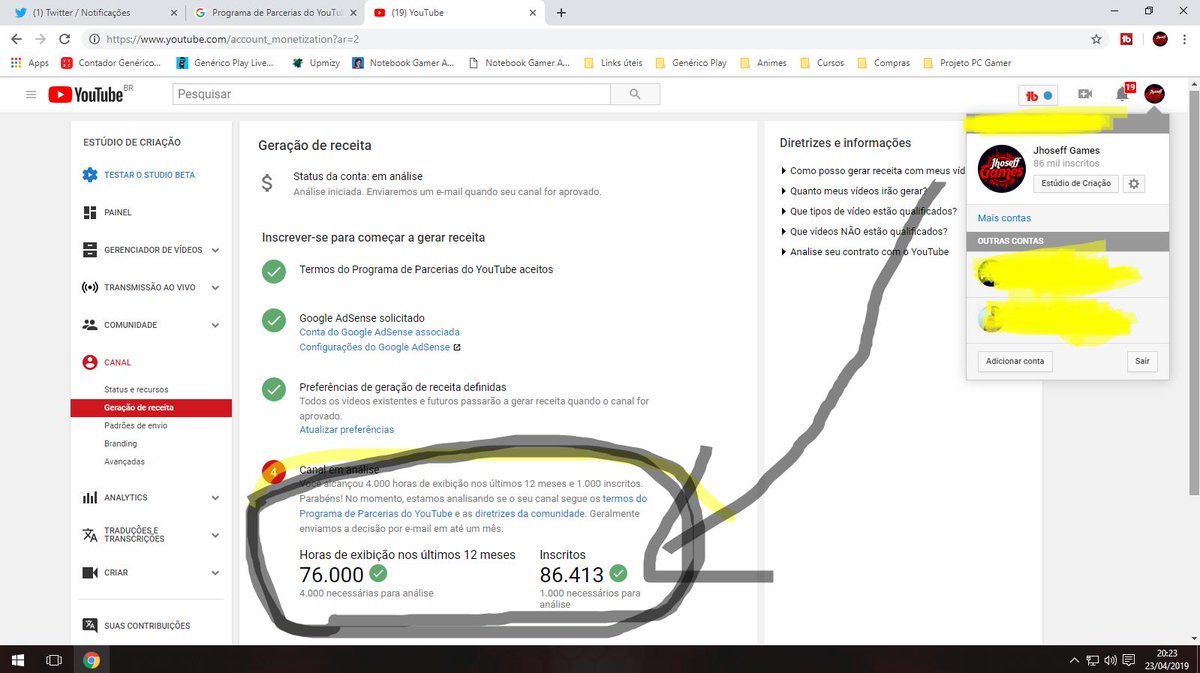Open the notifications bell
This screenshot has width=1200, height=673.
(1122, 94)
